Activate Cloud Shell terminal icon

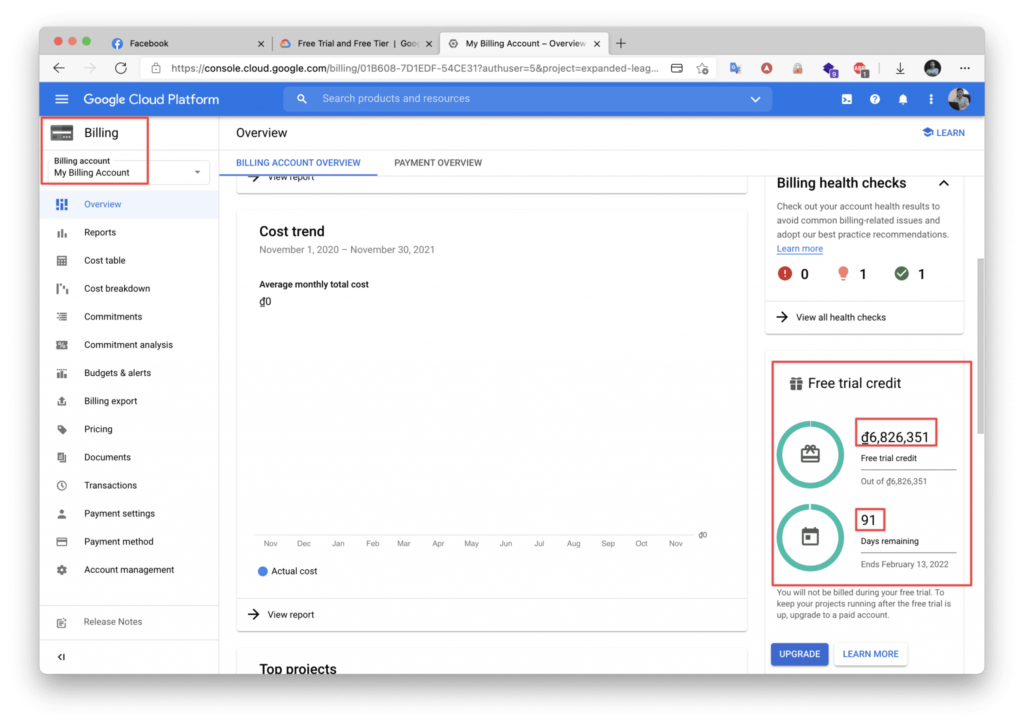[x=846, y=99]
